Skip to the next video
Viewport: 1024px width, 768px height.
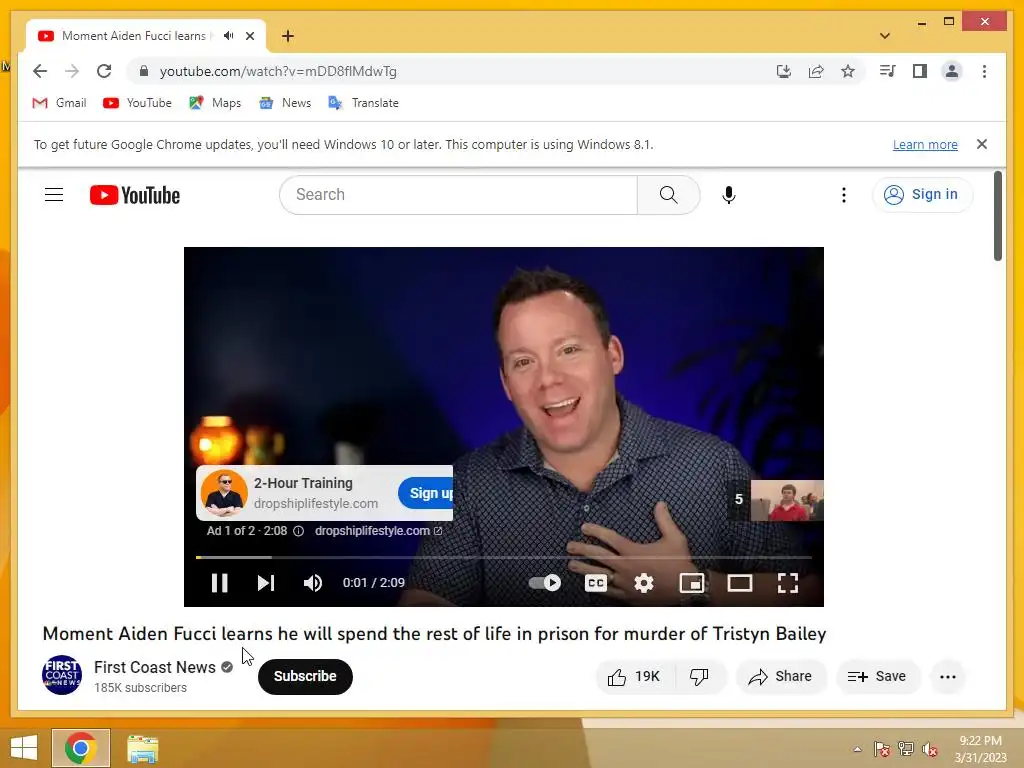(266, 583)
